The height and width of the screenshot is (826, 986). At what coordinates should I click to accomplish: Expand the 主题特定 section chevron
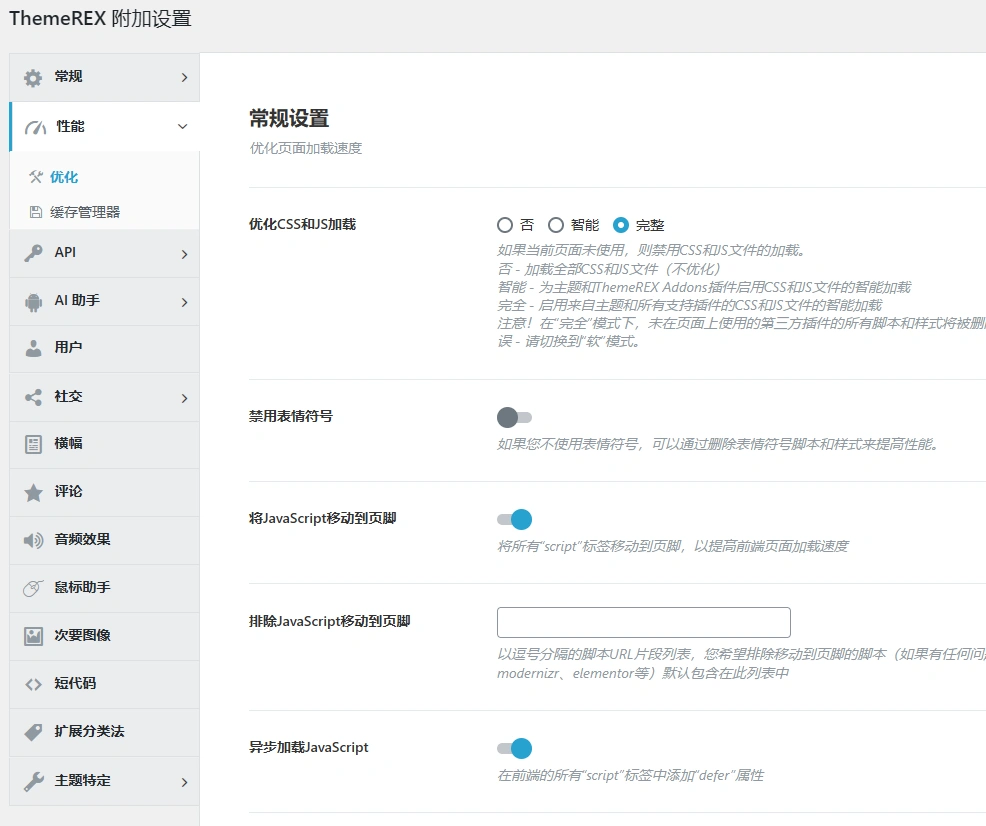[x=182, y=781]
